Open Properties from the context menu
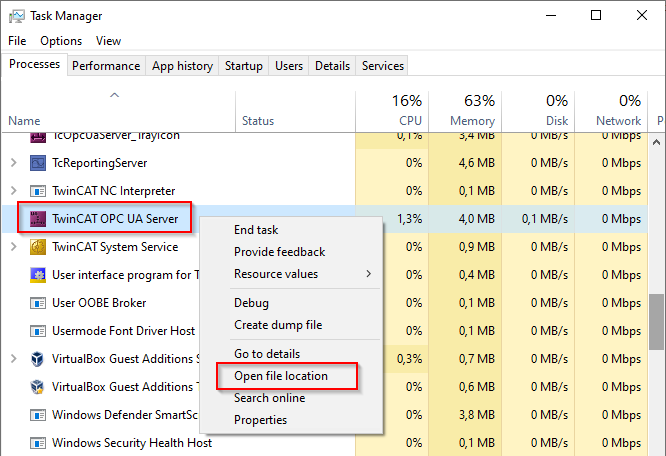This screenshot has height=456, width=666. [260, 420]
